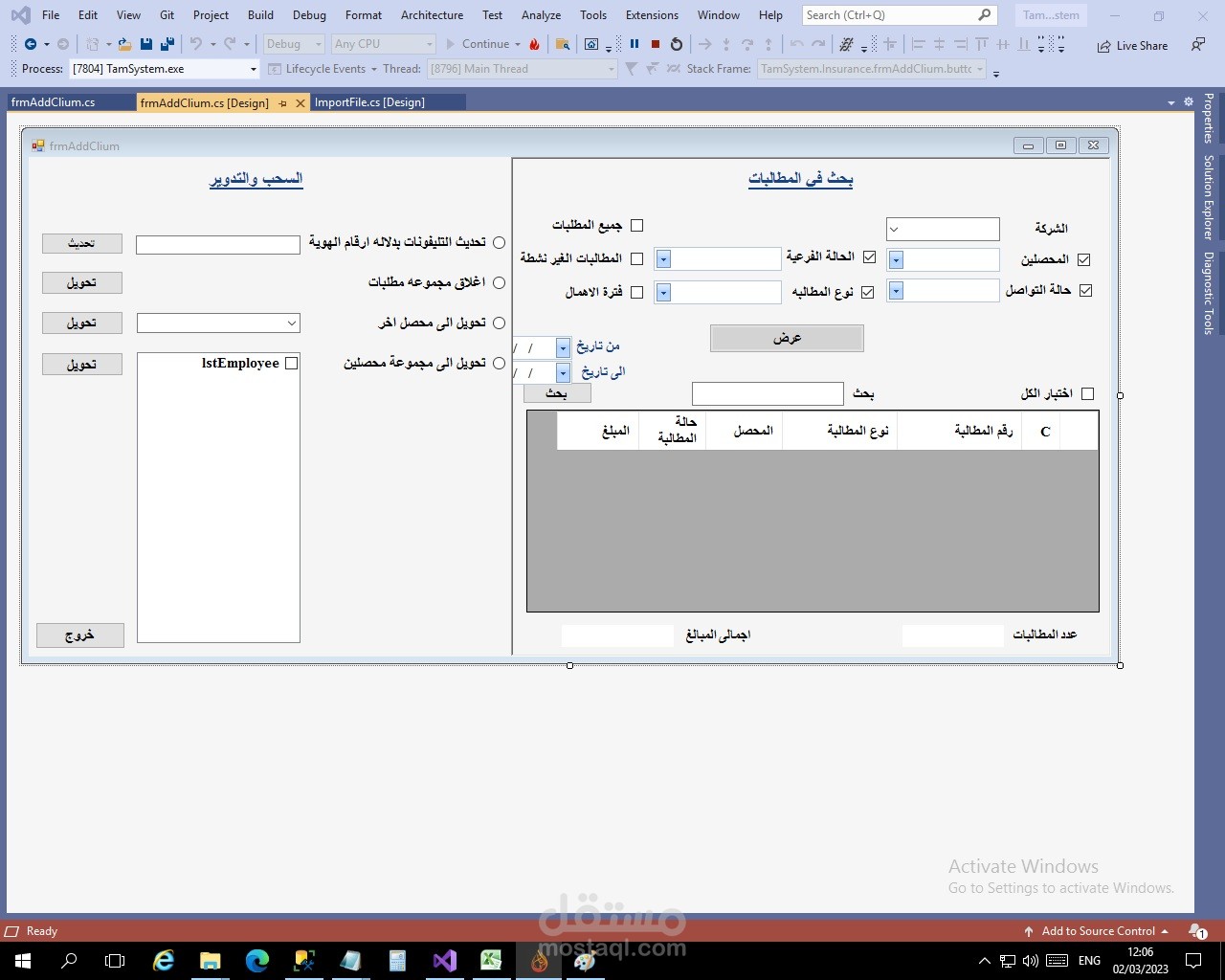Uncheck the الحالة الفرعية checkbox
The height and width of the screenshot is (980, 1225).
point(869,256)
